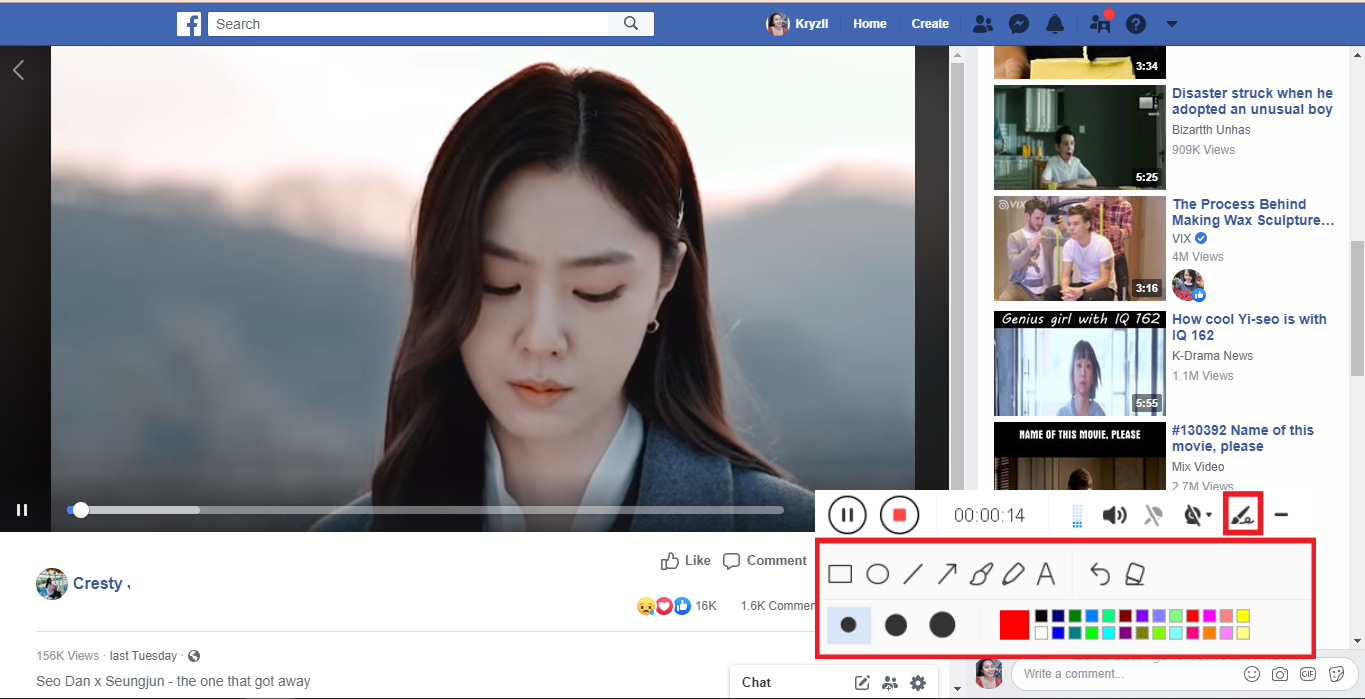Open the webcam options dropdown in the recorder
Screen dimensions: 1365x699
tap(1207, 515)
